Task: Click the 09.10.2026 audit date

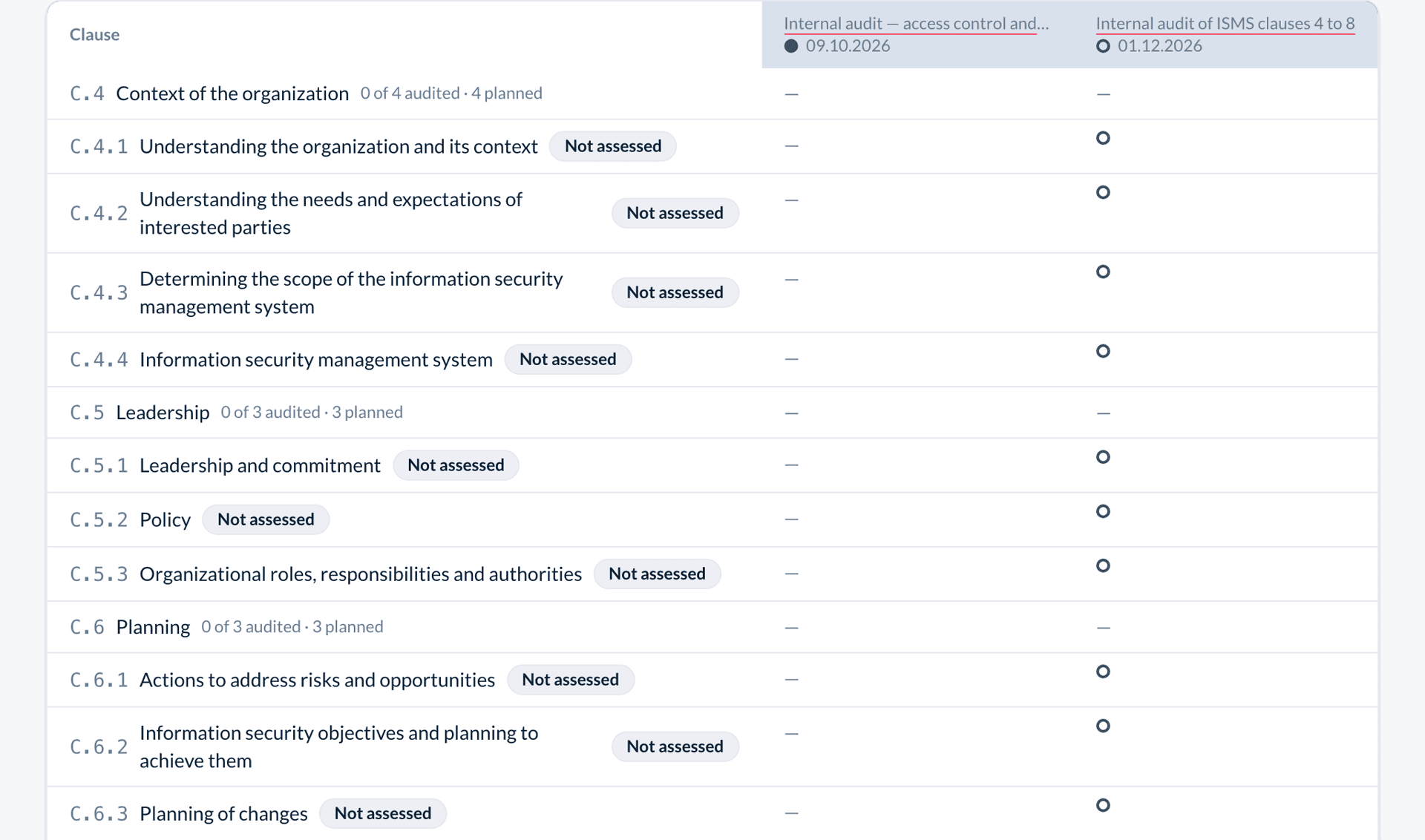Action: pyautogui.click(x=848, y=46)
